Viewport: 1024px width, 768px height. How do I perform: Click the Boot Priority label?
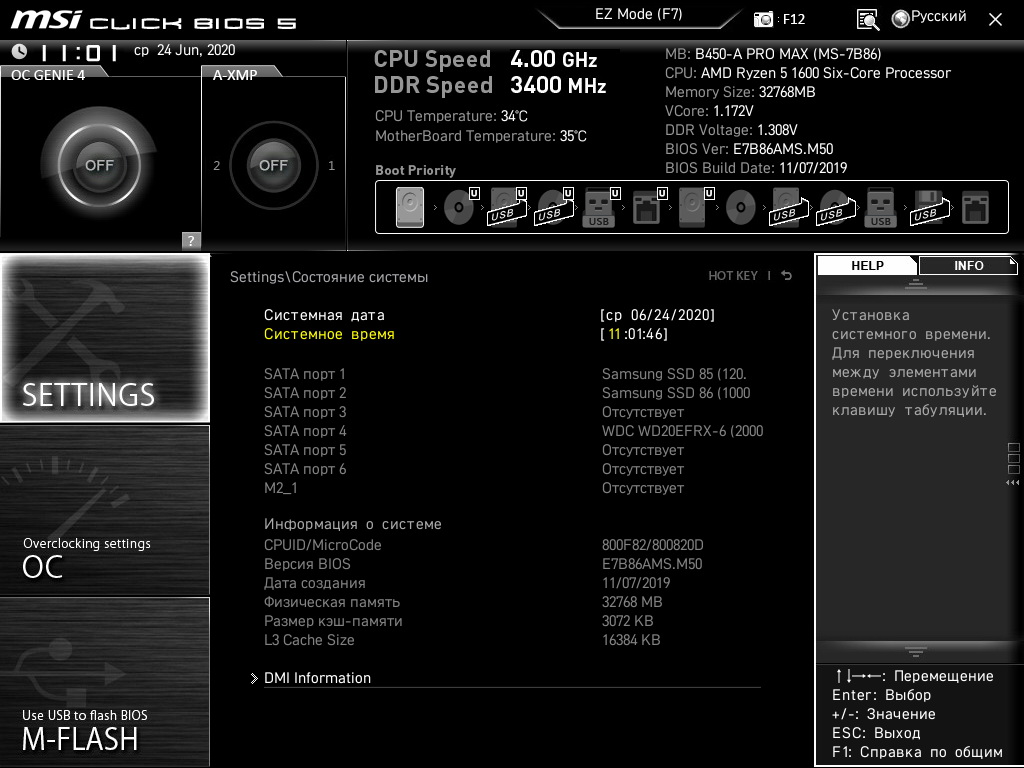click(415, 170)
